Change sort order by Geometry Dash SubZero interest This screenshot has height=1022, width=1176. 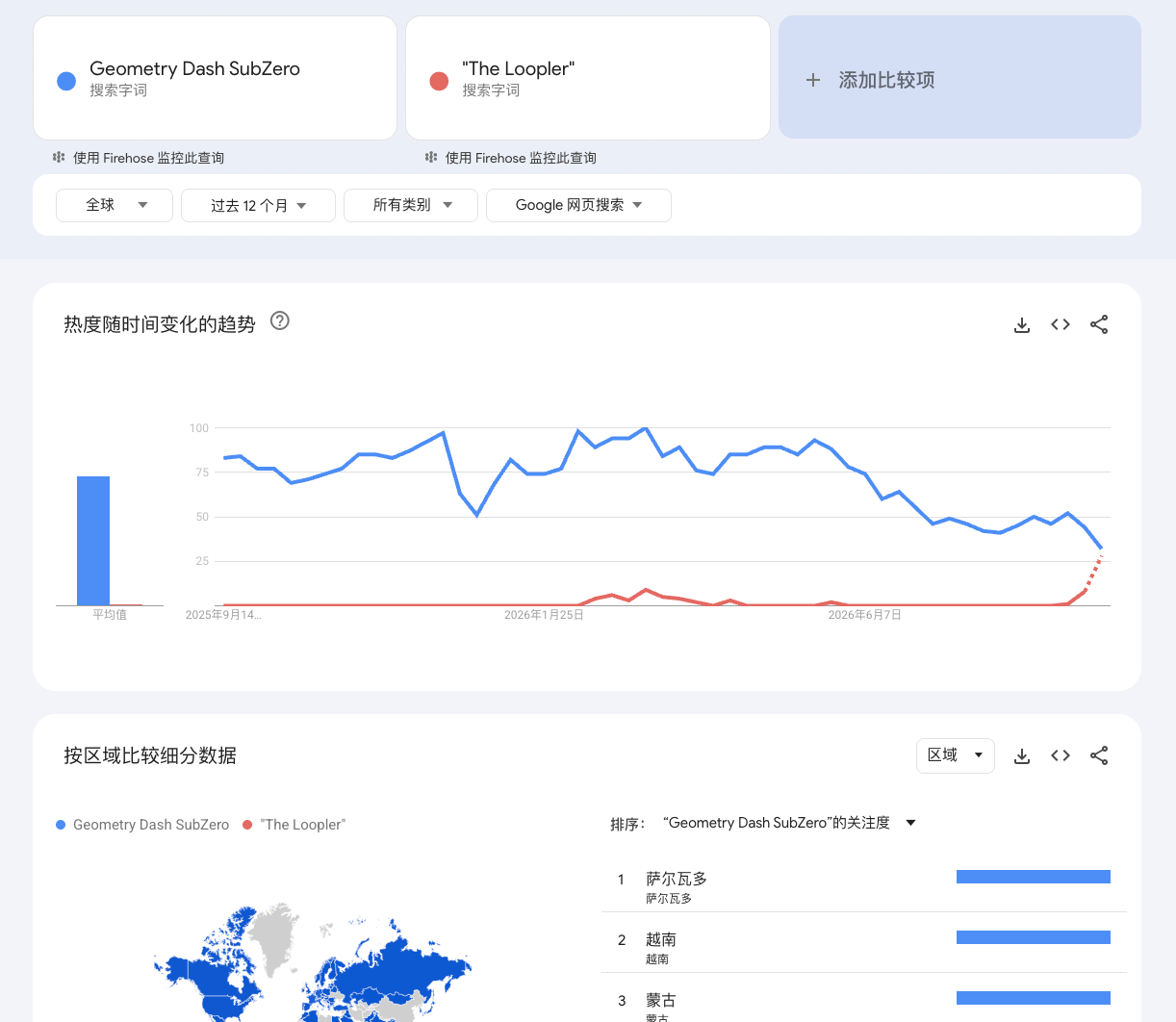coord(789,823)
